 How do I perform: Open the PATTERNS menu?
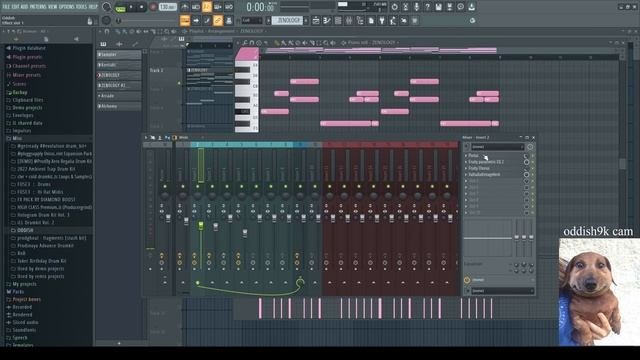coord(39,7)
